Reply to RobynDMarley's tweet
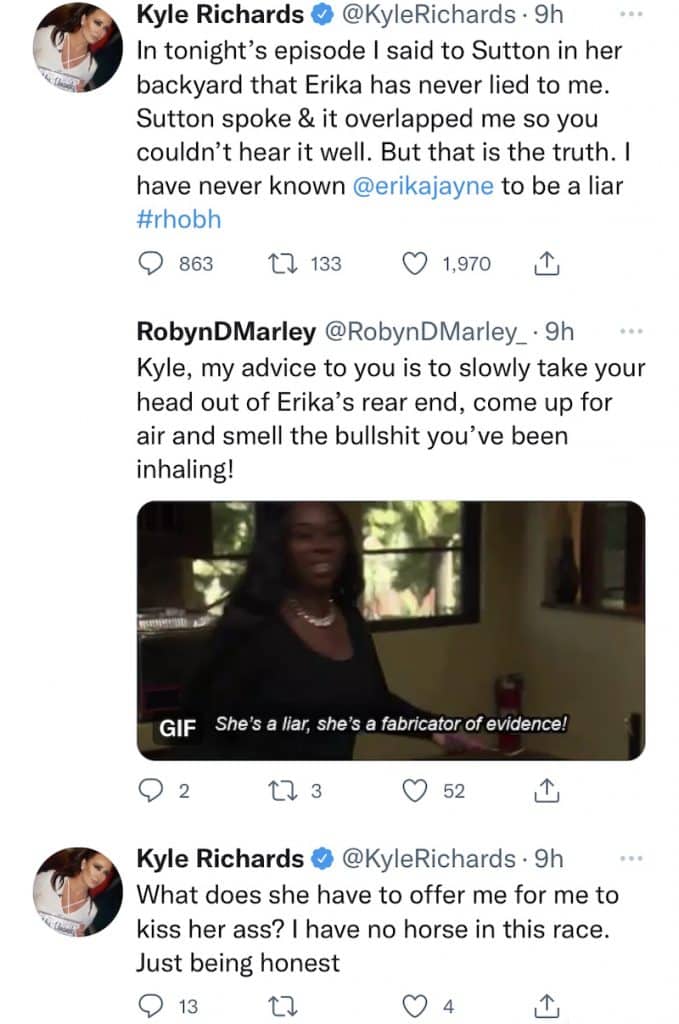Viewport: 679px width, 1024px height. pyautogui.click(x=151, y=790)
